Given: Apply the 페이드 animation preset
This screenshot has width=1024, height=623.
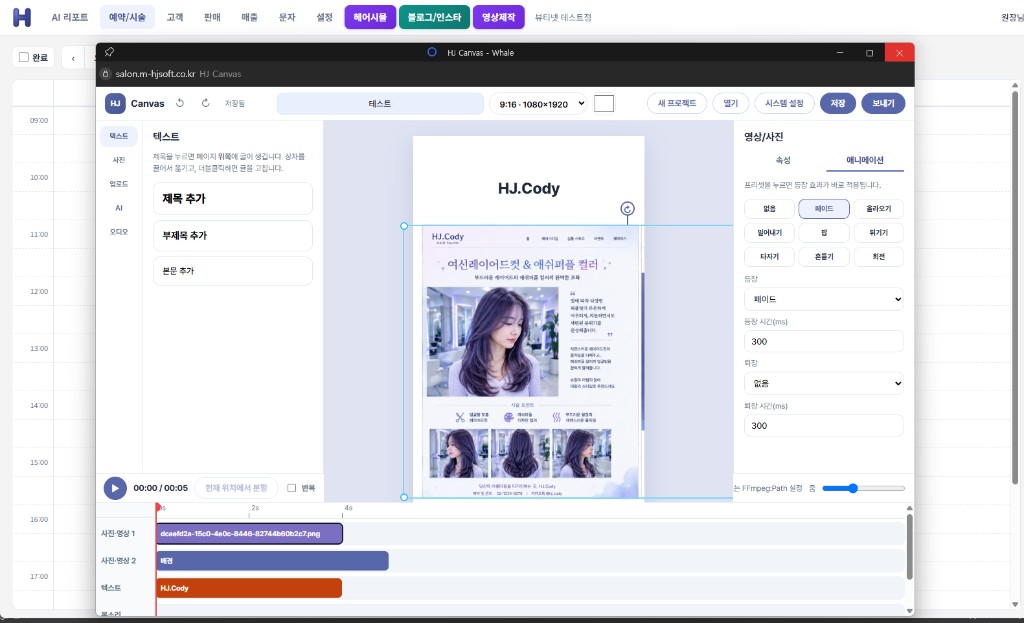Looking at the screenshot, I should pyautogui.click(x=824, y=209).
